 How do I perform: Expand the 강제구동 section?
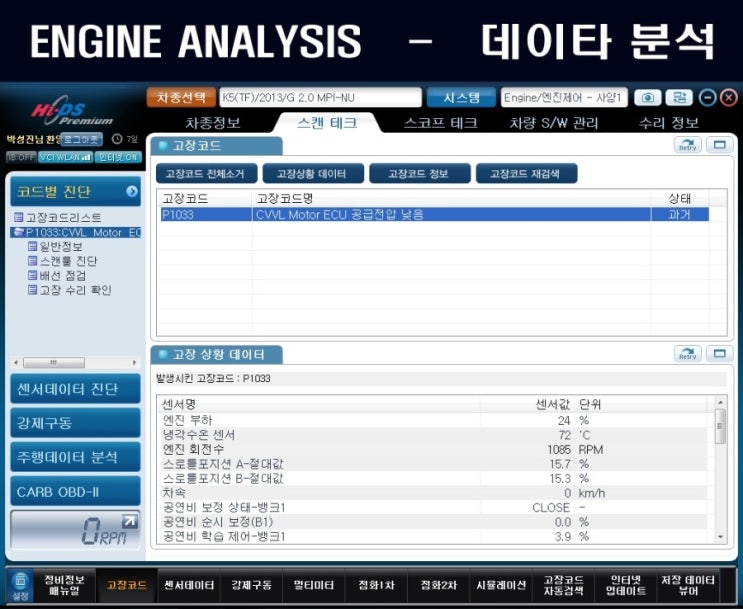75,423
